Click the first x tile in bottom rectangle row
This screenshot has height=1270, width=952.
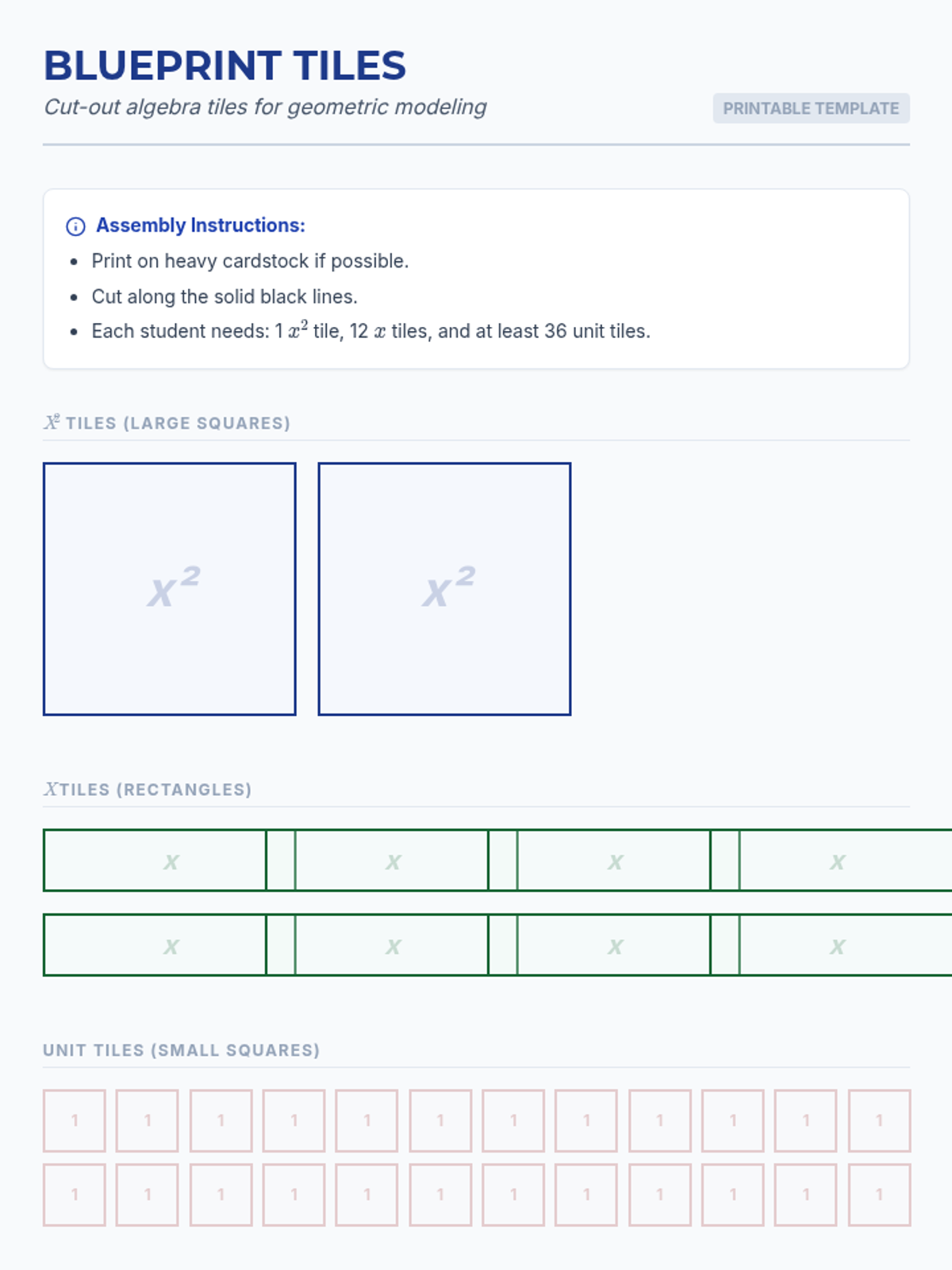point(155,945)
